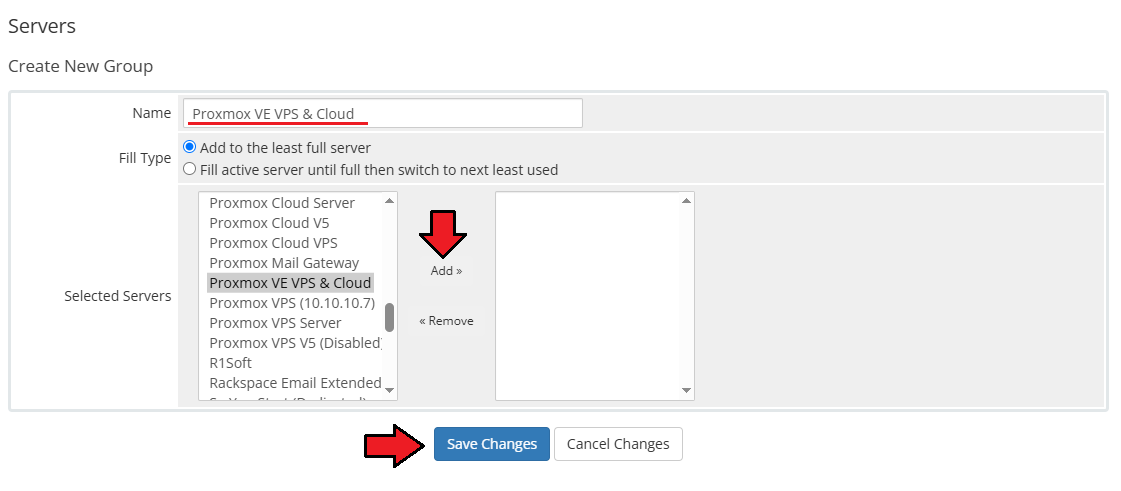Image resolution: width=1121 pixels, height=491 pixels.
Task: Select Proxmox Cloud V5 in list
Action: point(270,223)
